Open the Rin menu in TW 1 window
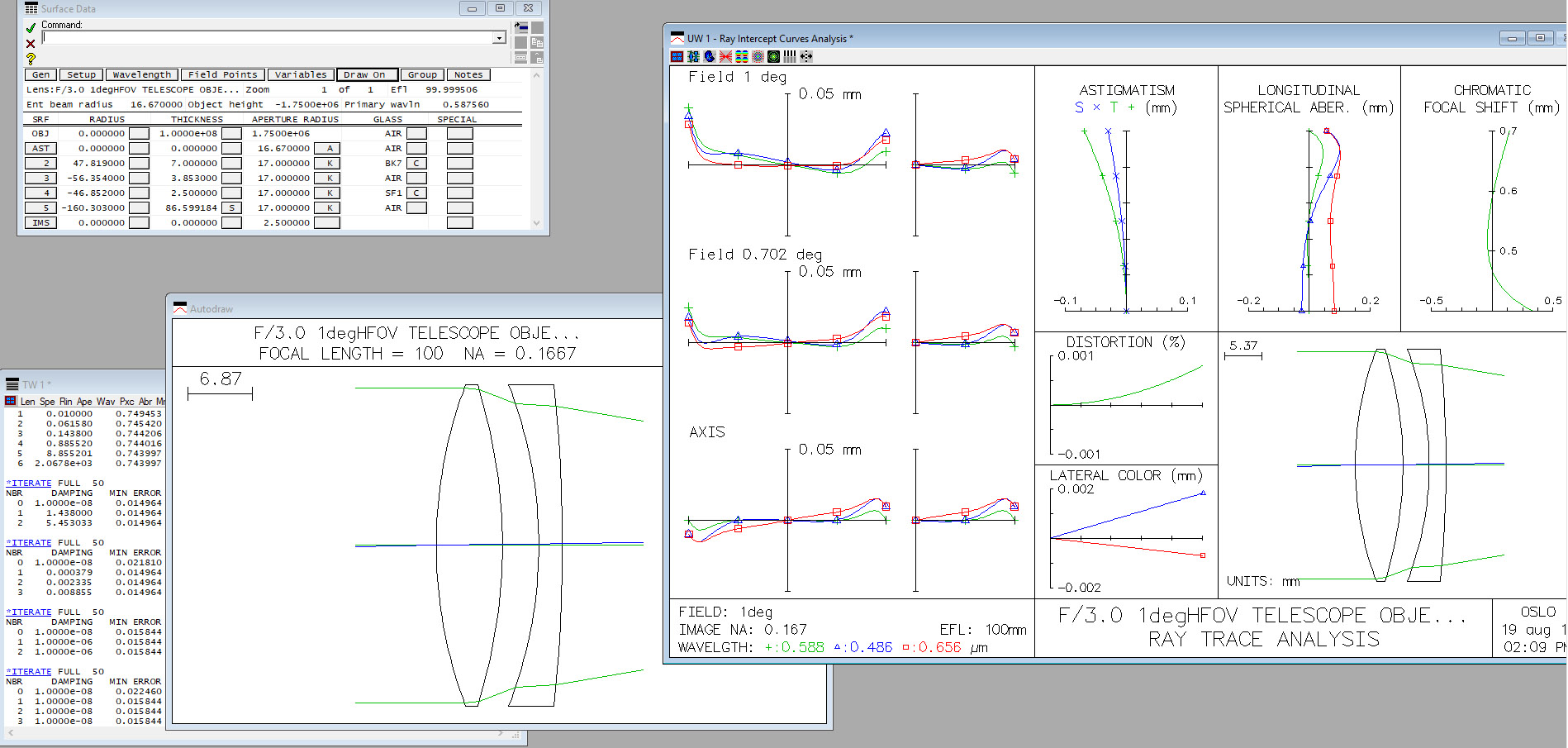The image size is (1568, 748). coord(65,401)
